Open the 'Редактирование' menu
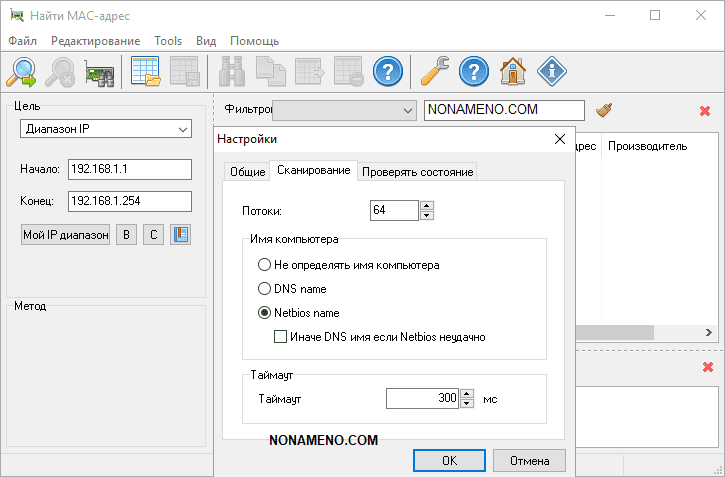This screenshot has width=725, height=477. point(95,41)
